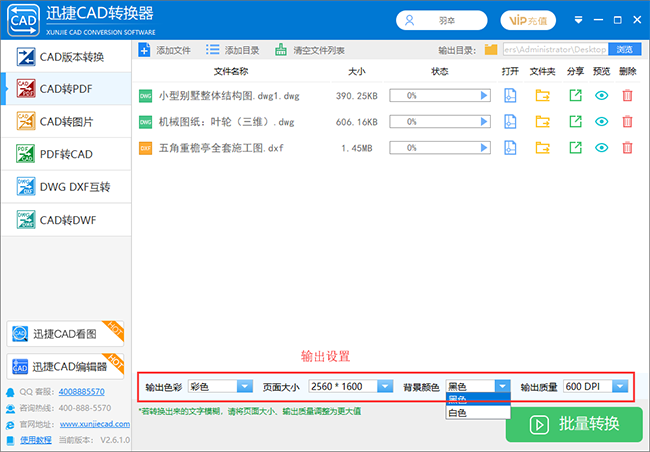Start conversion arrow for 小型别墅整体结构图 row
The image size is (650, 452).
coord(483,96)
